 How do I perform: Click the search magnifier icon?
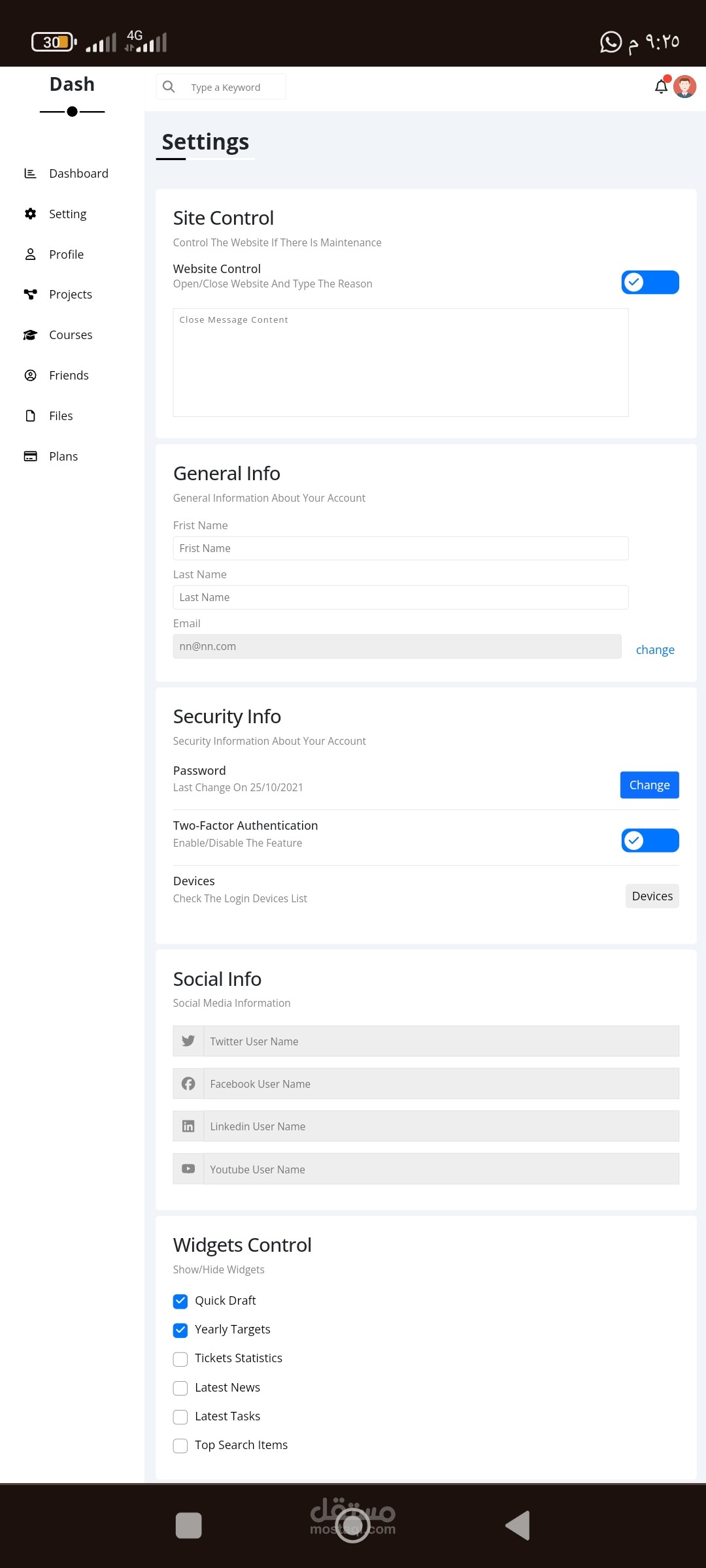tap(169, 87)
